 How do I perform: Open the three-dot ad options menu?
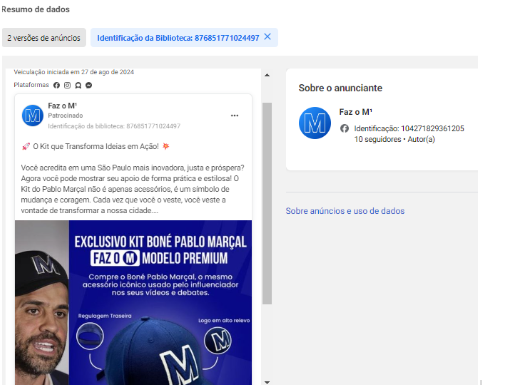click(x=234, y=116)
